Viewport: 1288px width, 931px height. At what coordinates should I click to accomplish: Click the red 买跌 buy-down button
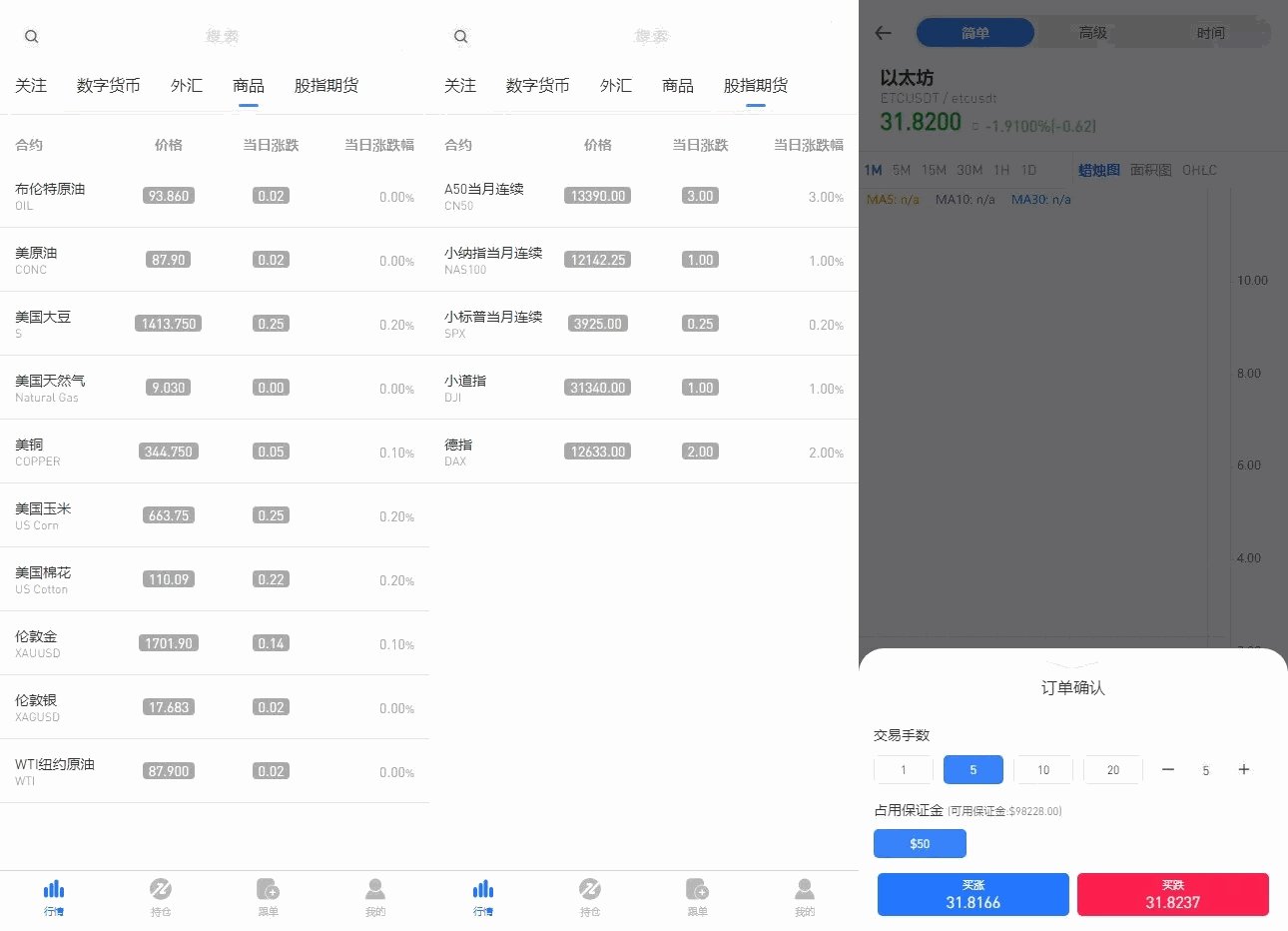[x=1173, y=894]
